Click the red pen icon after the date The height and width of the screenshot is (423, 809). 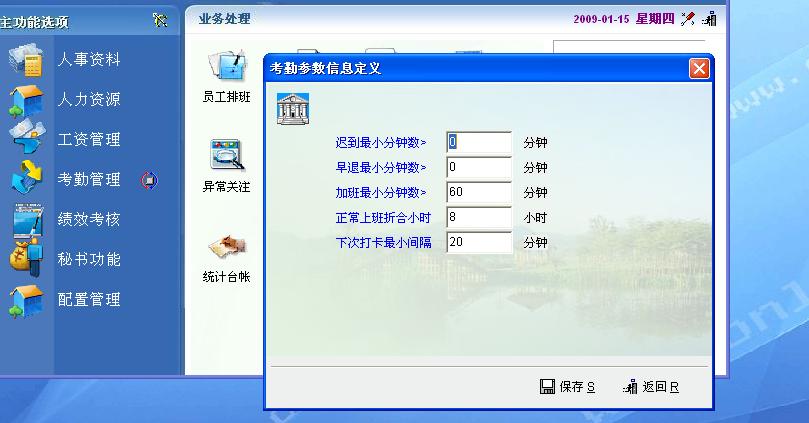[688, 18]
